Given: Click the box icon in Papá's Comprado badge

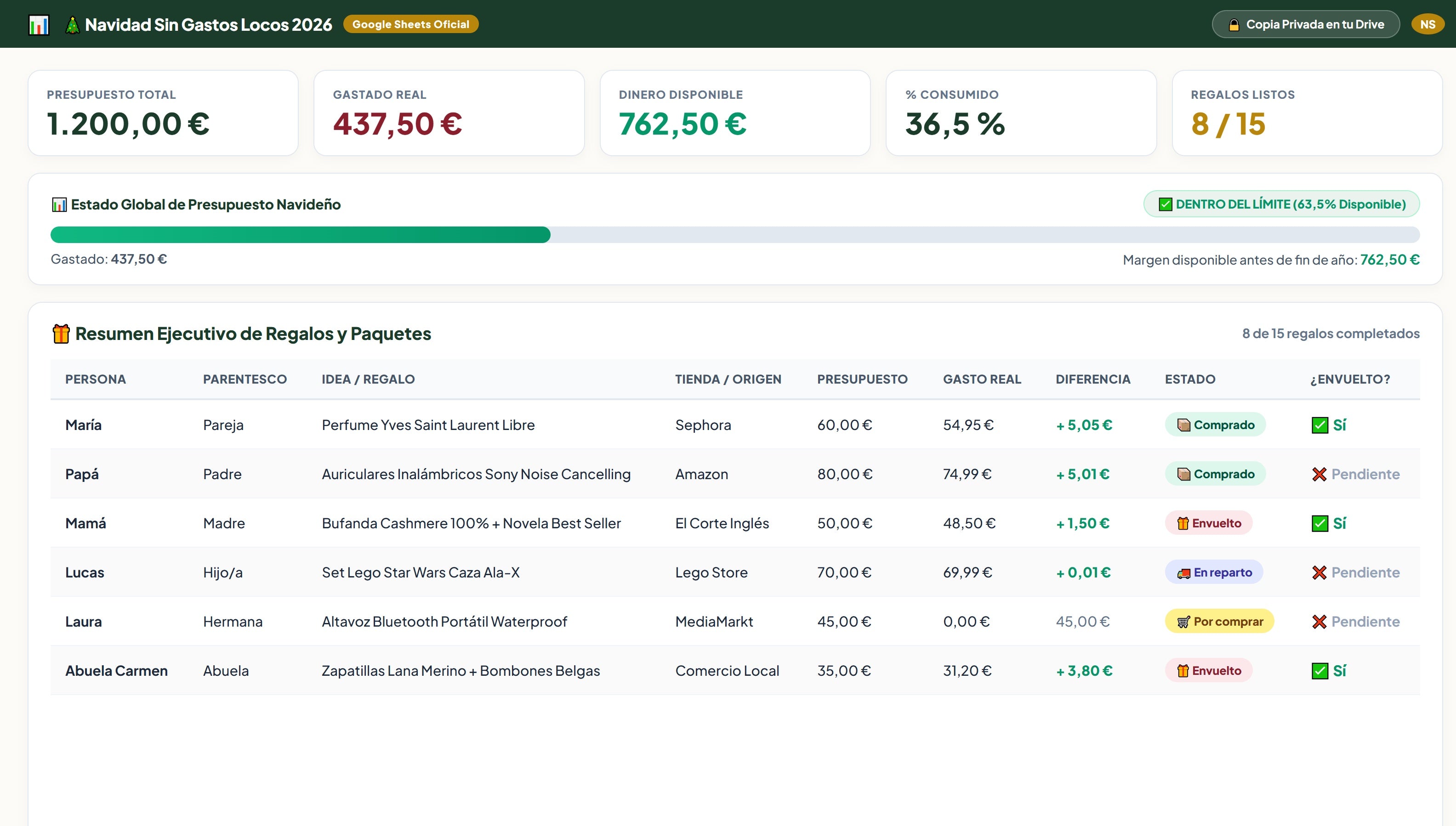Looking at the screenshot, I should (1183, 474).
